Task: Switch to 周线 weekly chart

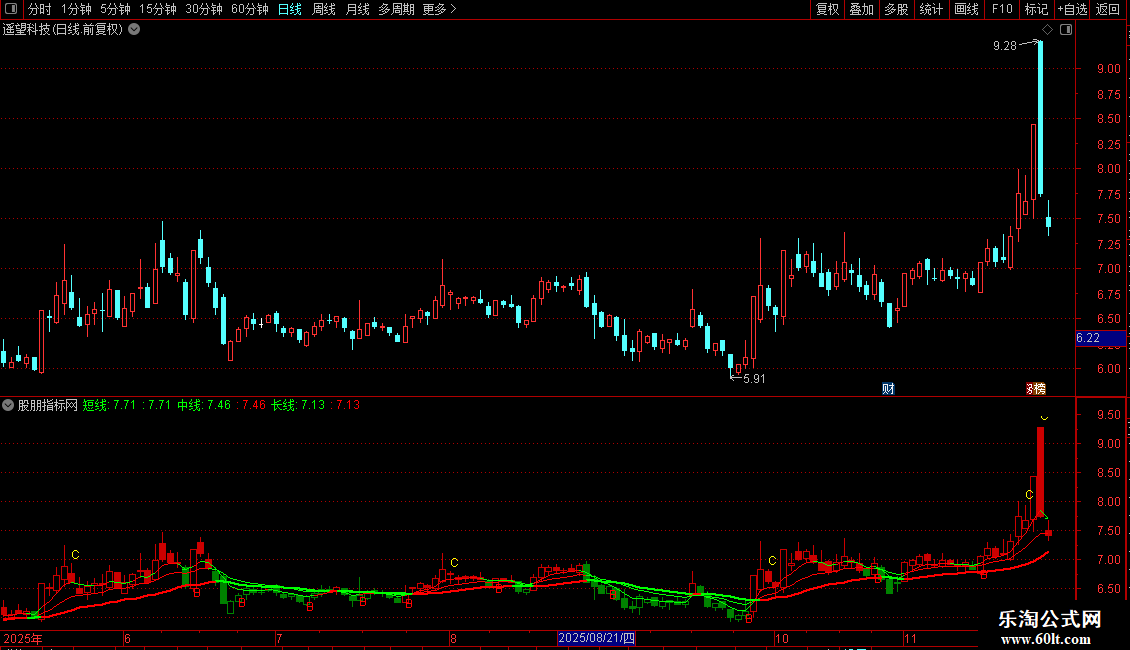Action: coord(324,9)
